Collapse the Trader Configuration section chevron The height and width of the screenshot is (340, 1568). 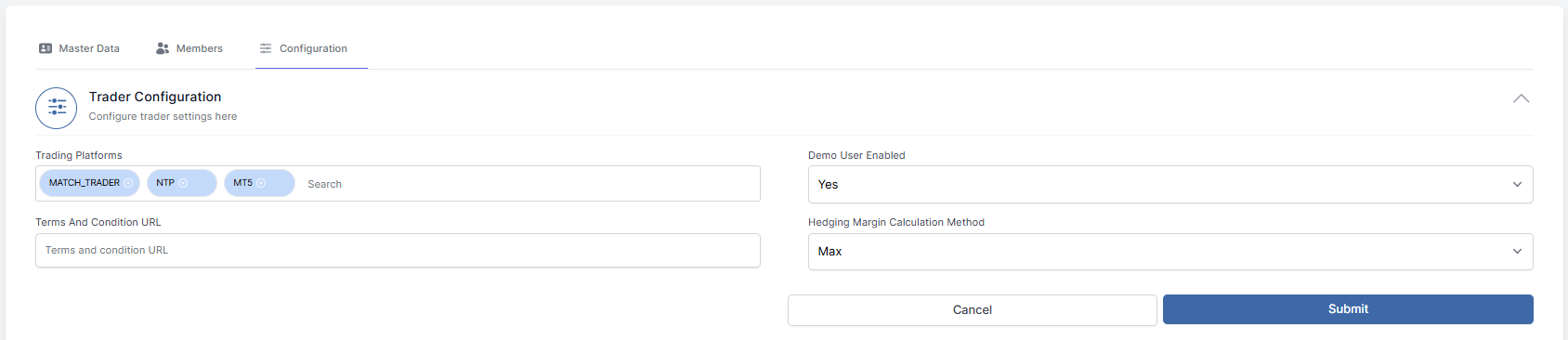tap(1521, 98)
